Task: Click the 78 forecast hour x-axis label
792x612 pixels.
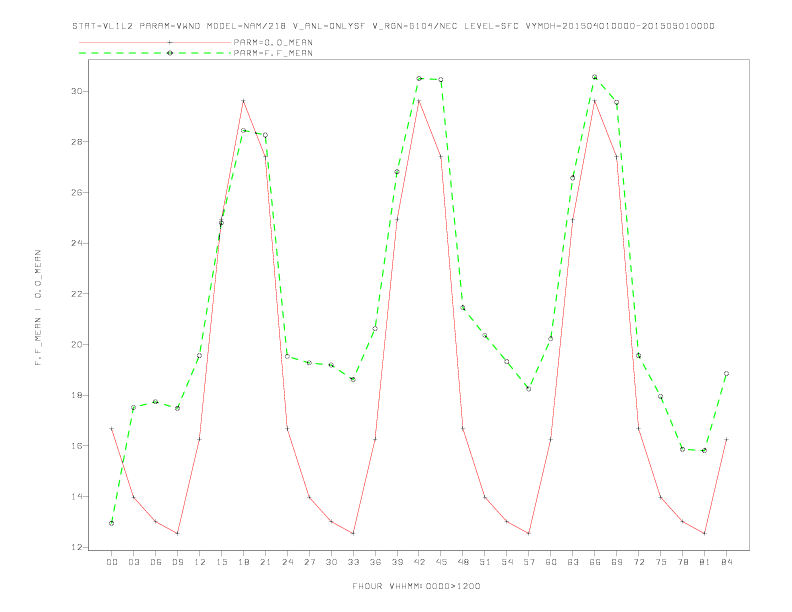Action: pos(683,562)
